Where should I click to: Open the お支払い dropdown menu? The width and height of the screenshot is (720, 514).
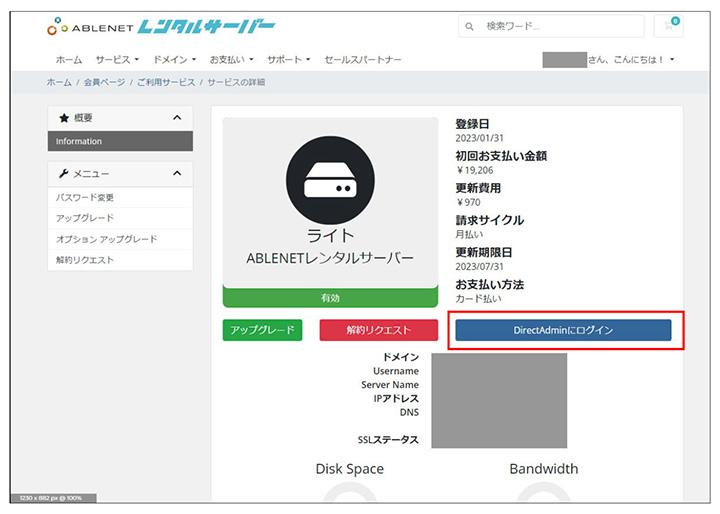tap(231, 59)
